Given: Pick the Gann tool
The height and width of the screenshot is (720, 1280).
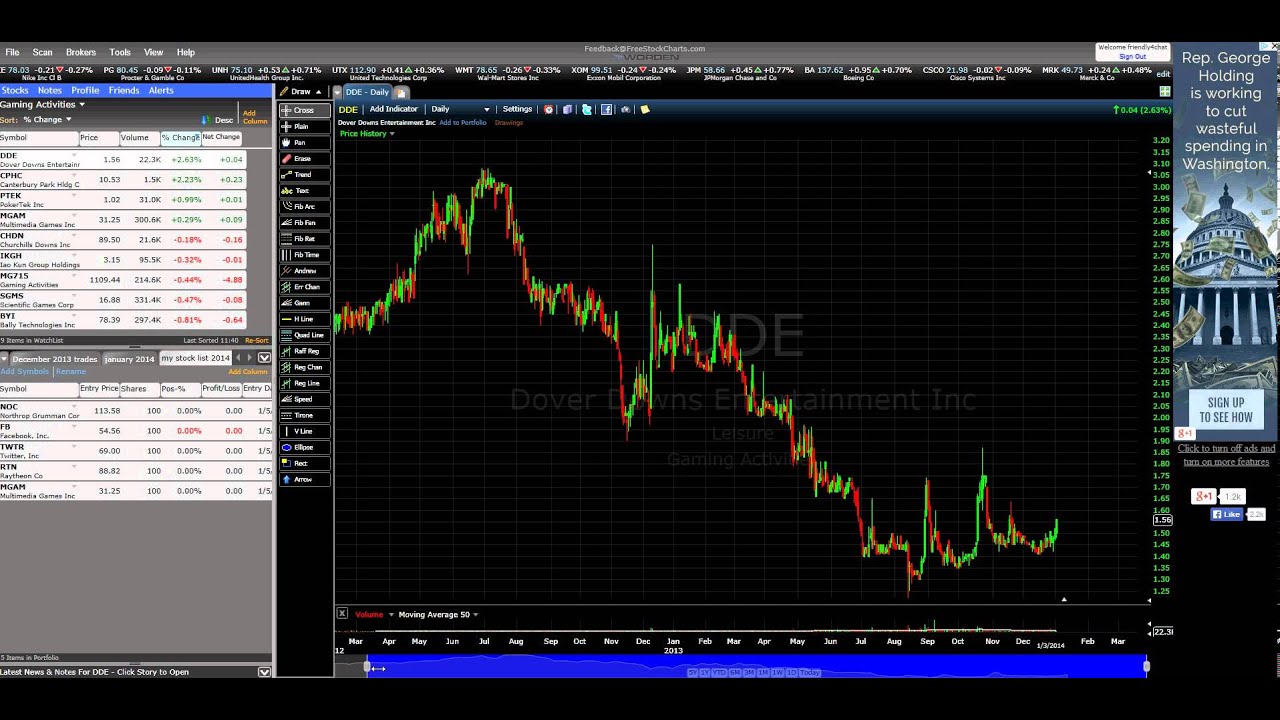Looking at the screenshot, I should (304, 303).
